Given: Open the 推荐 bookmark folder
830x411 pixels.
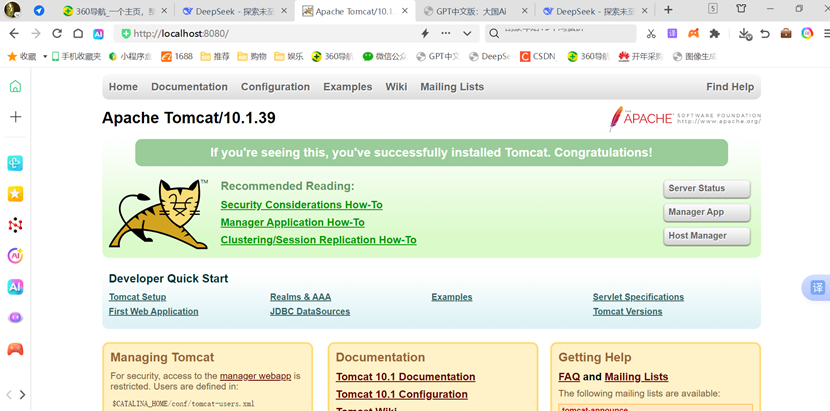Looking at the screenshot, I should [215, 56].
